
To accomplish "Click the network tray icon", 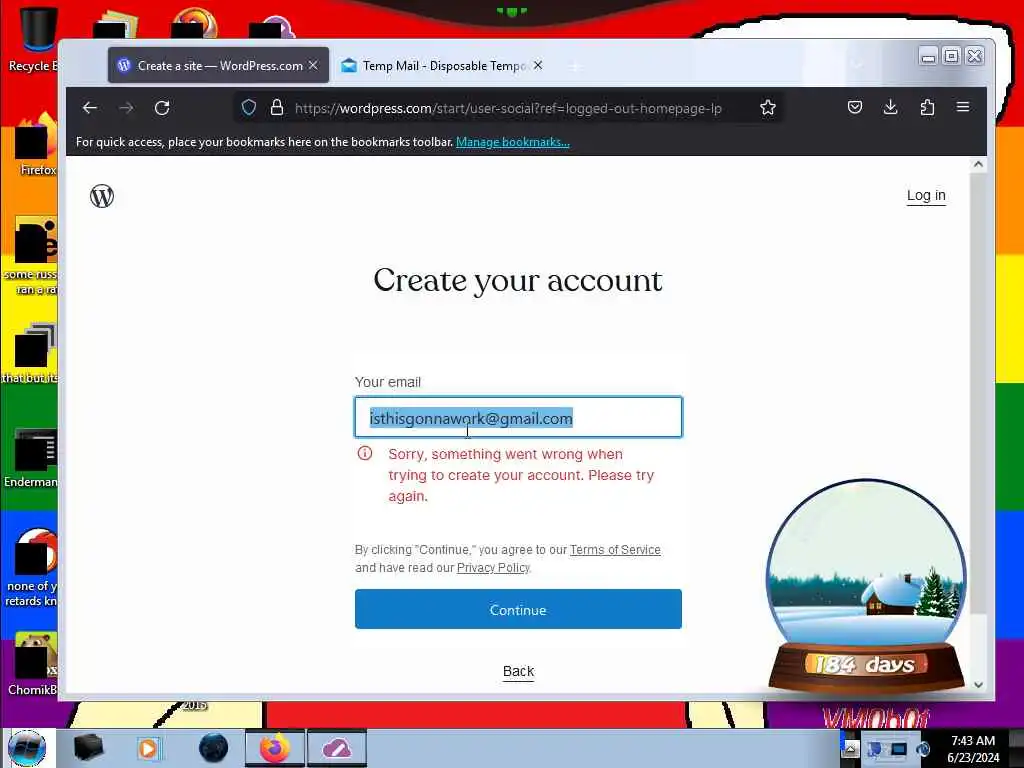I will [899, 749].
